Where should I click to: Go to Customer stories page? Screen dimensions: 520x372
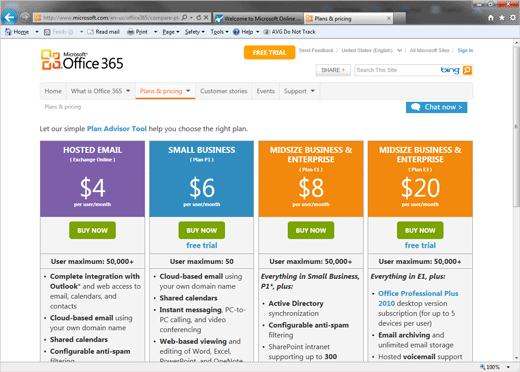(x=224, y=91)
